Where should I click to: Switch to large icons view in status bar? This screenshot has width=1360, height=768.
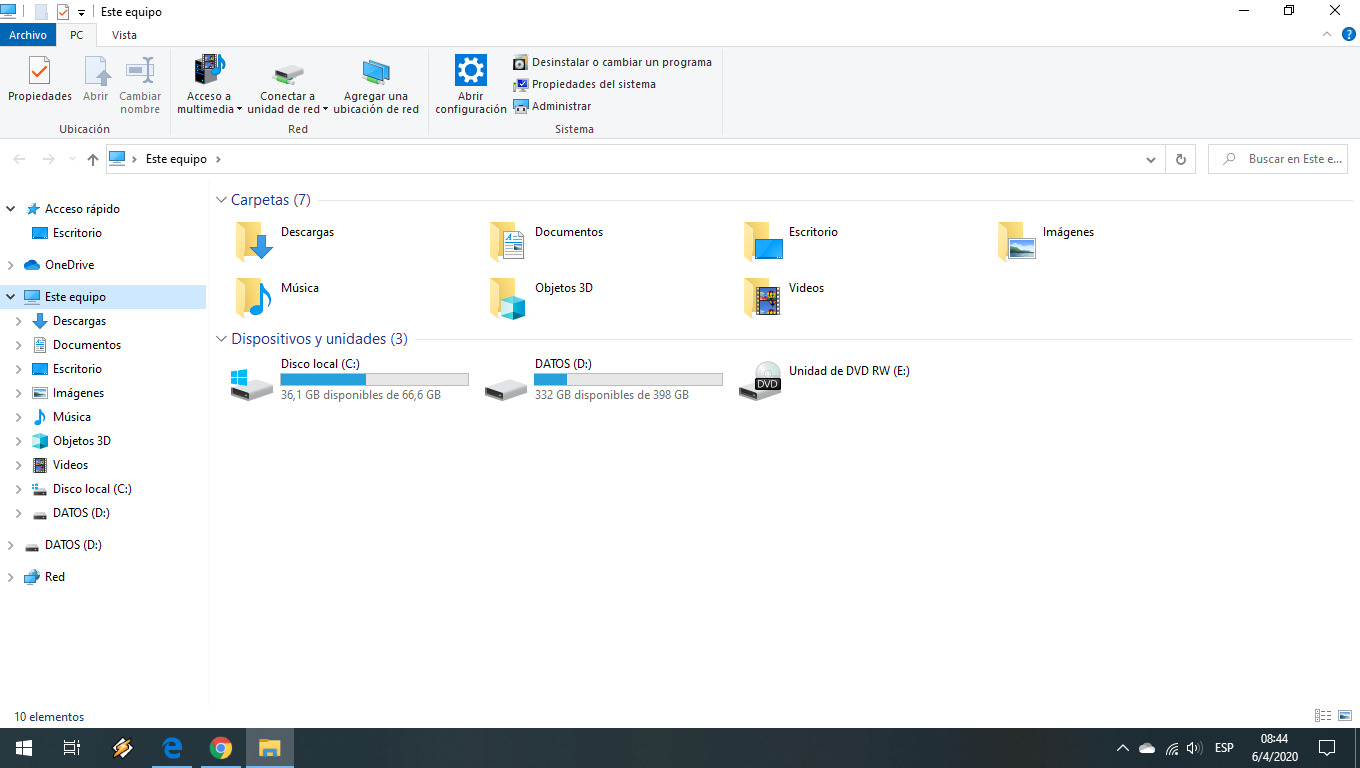point(1345,716)
